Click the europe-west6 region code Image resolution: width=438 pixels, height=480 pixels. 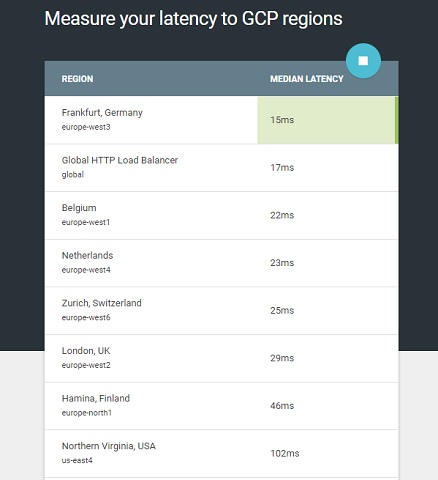(86, 318)
